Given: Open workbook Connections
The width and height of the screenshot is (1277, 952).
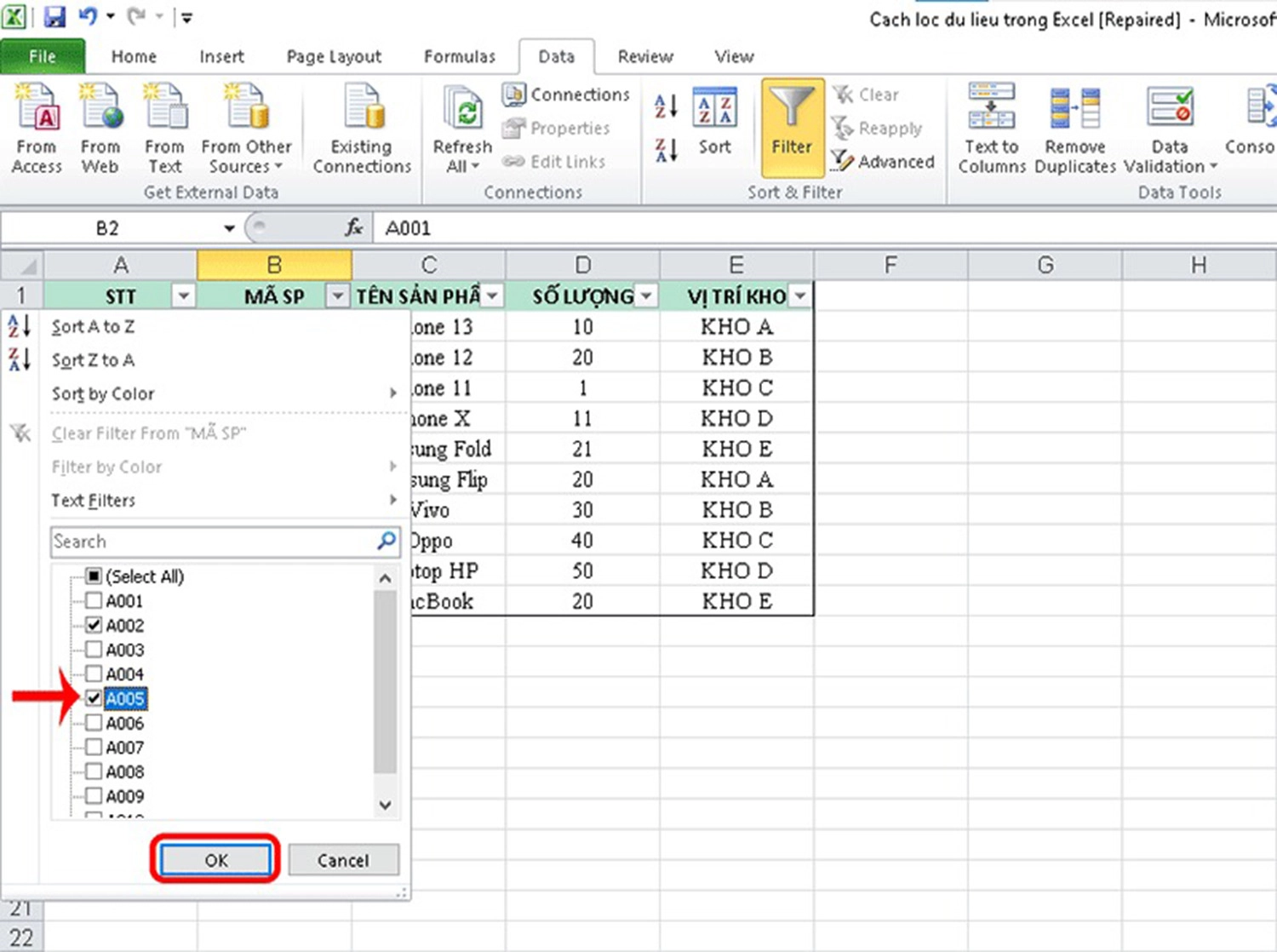Looking at the screenshot, I should [x=566, y=95].
